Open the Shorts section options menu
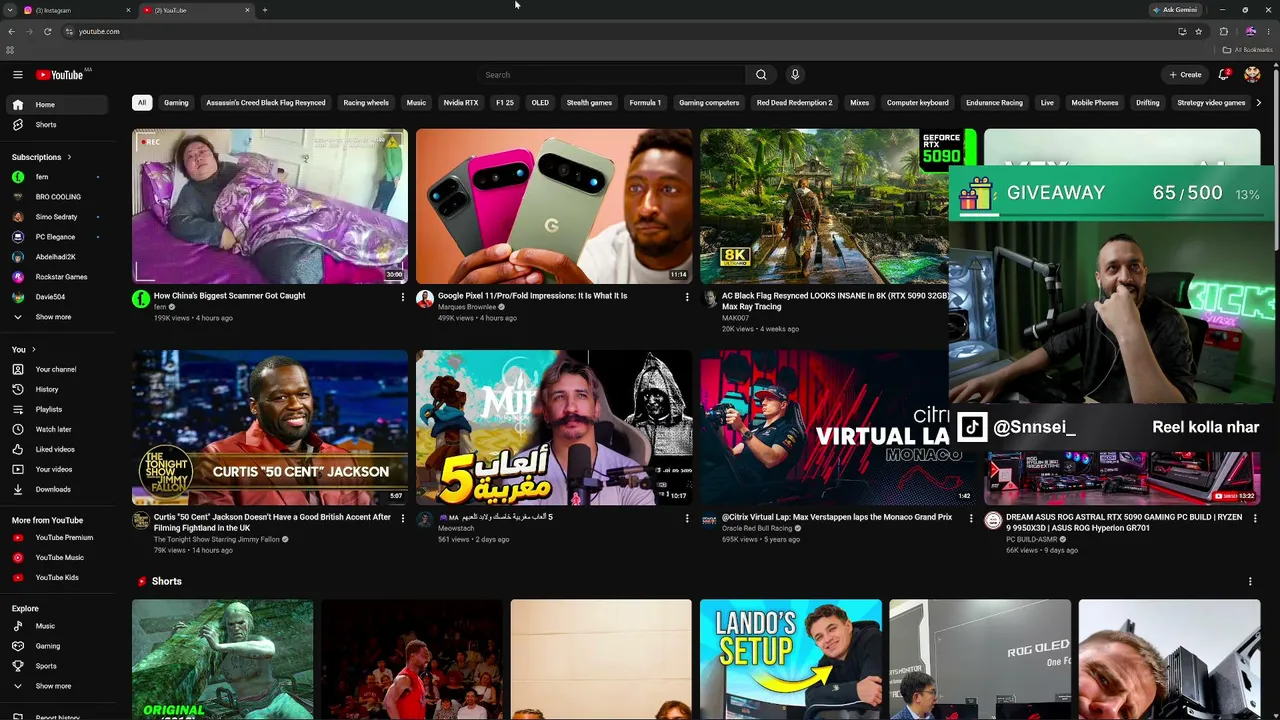Screen dimensions: 1280x720 pyautogui.click(x=1250, y=581)
